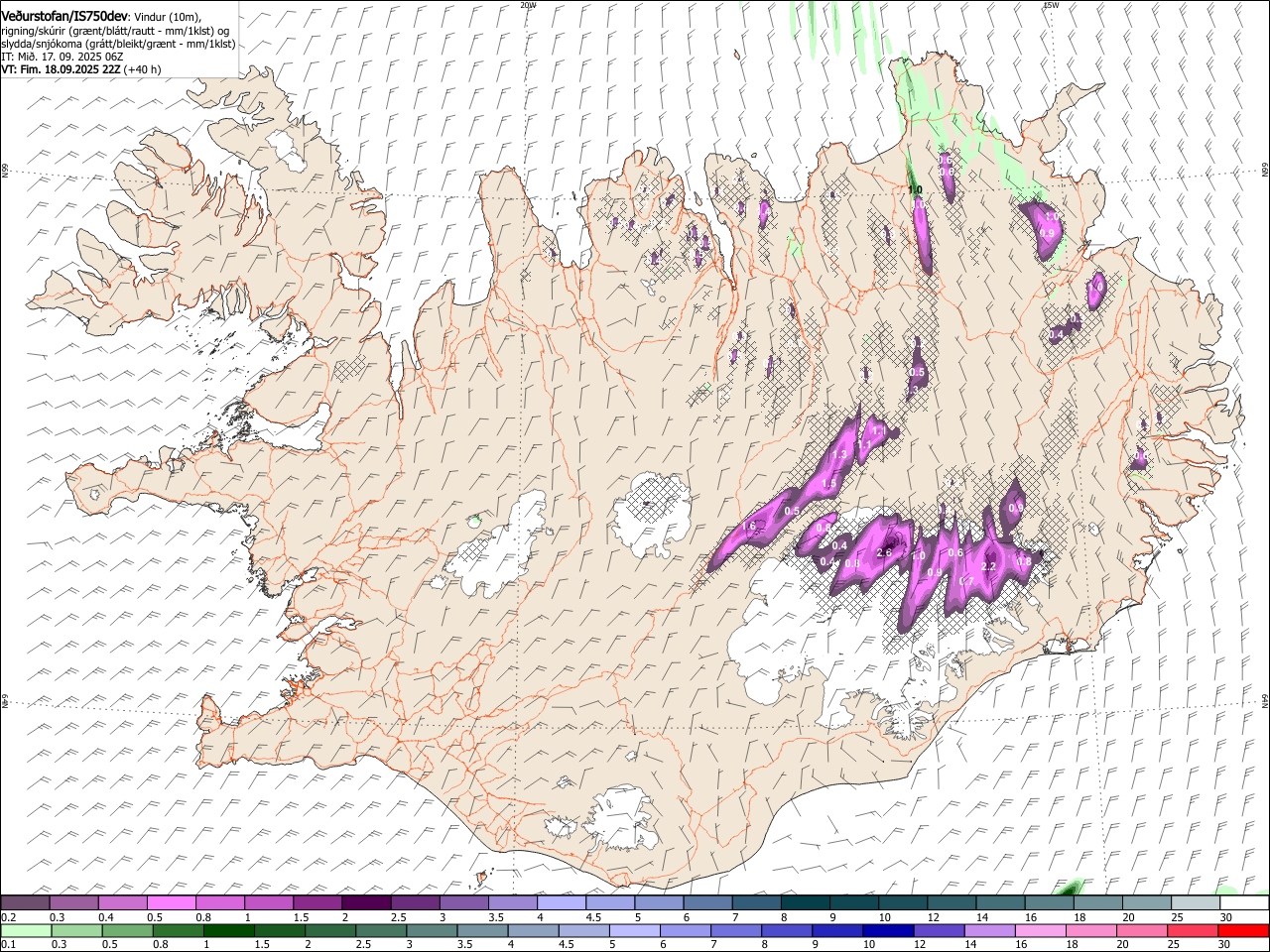Click lower legend swatch between 4.5 and 5
Viewport: 1270px width, 952px height.
[584, 930]
